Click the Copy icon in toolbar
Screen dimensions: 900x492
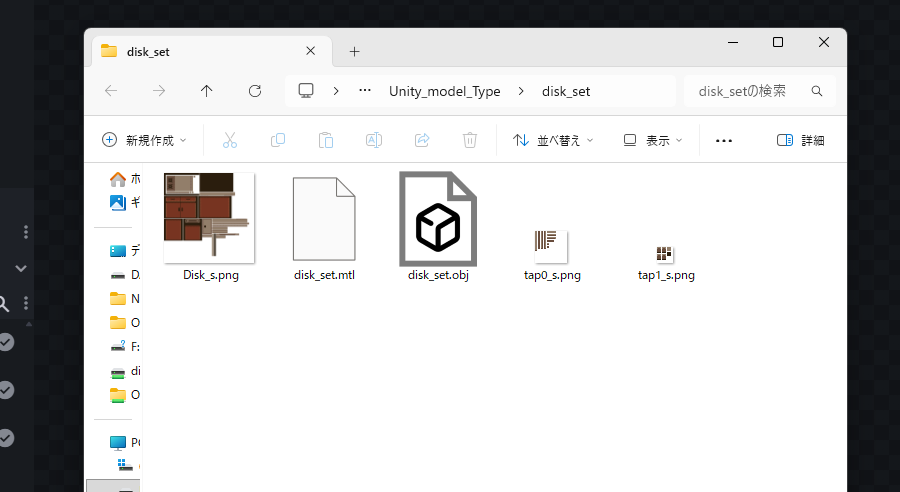(278, 141)
